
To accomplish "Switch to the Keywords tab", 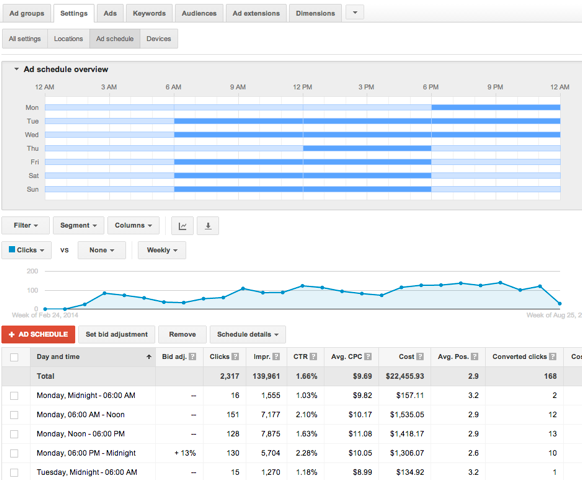I will point(149,13).
